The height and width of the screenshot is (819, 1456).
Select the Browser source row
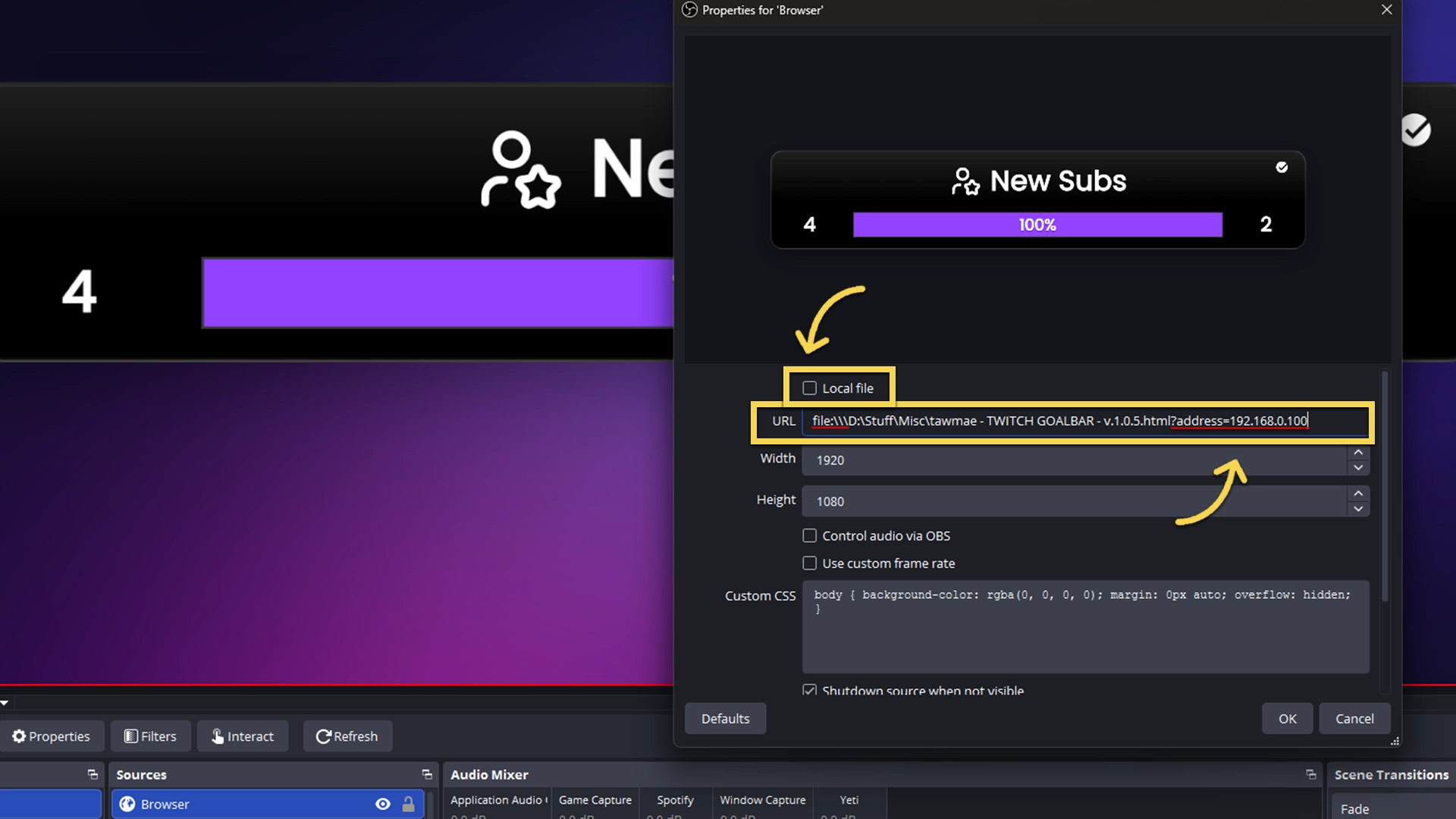[x=267, y=805]
